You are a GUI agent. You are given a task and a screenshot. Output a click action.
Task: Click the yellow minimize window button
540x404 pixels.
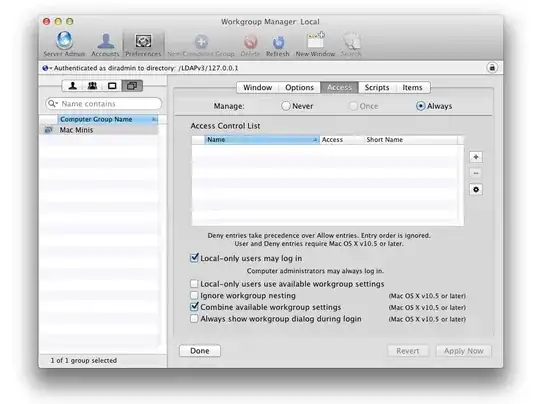click(x=58, y=21)
